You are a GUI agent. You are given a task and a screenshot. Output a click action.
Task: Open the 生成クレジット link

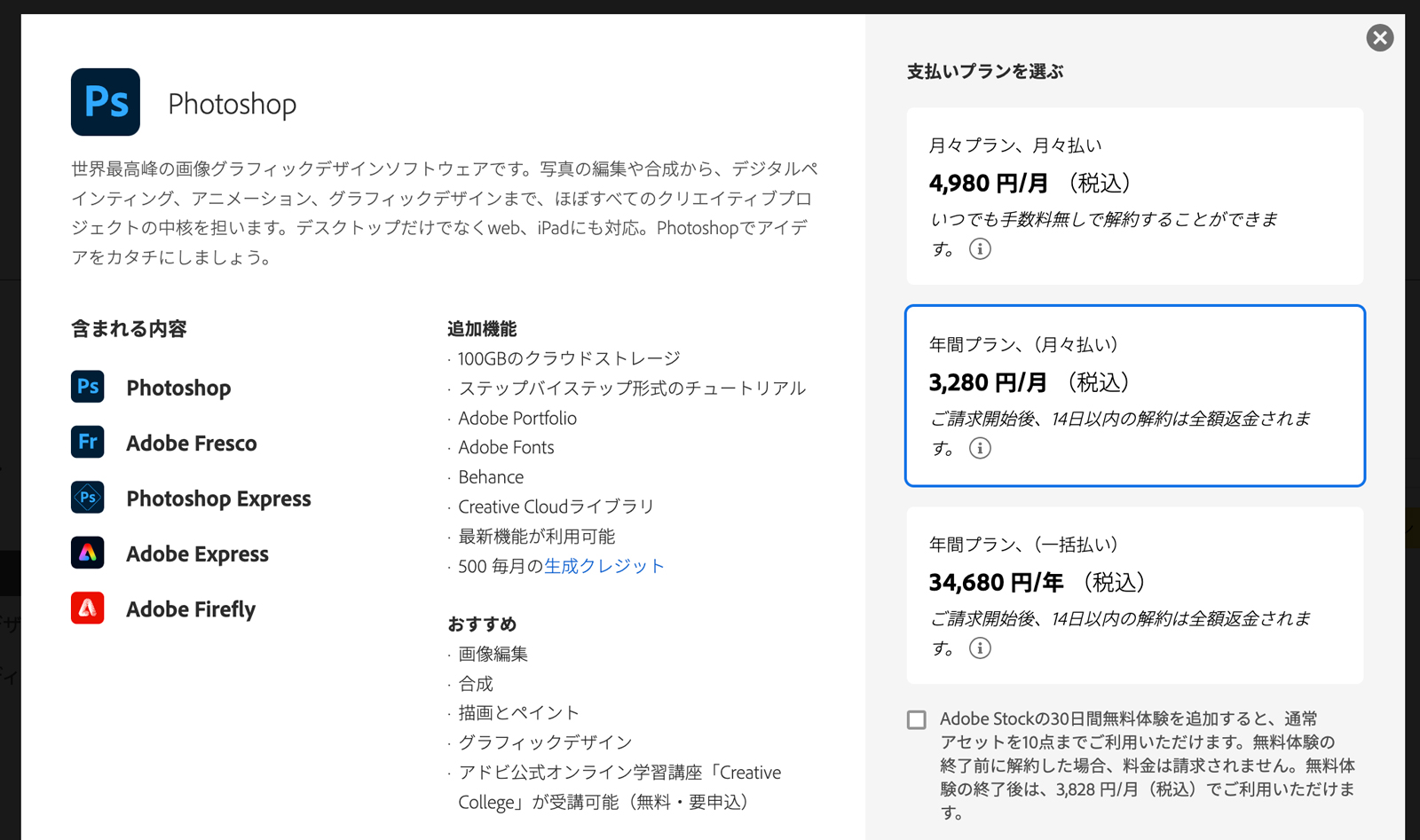[604, 566]
